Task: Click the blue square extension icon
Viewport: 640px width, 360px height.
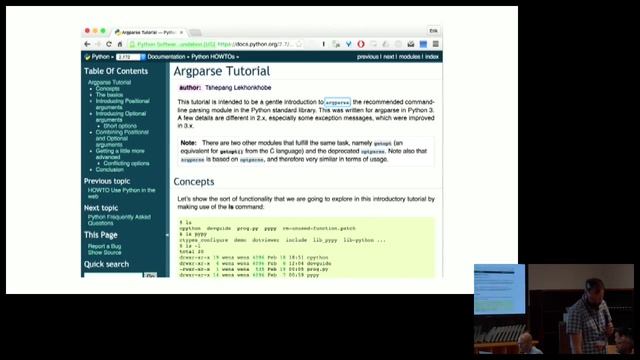Action: [423, 44]
